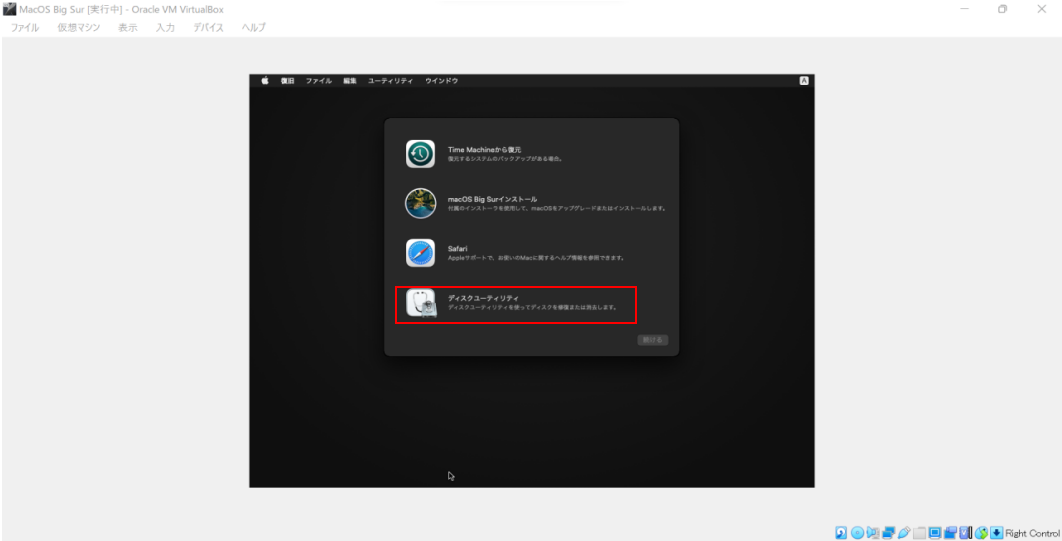Open the macOS 編集 menu
1062x541 pixels.
click(x=349, y=81)
